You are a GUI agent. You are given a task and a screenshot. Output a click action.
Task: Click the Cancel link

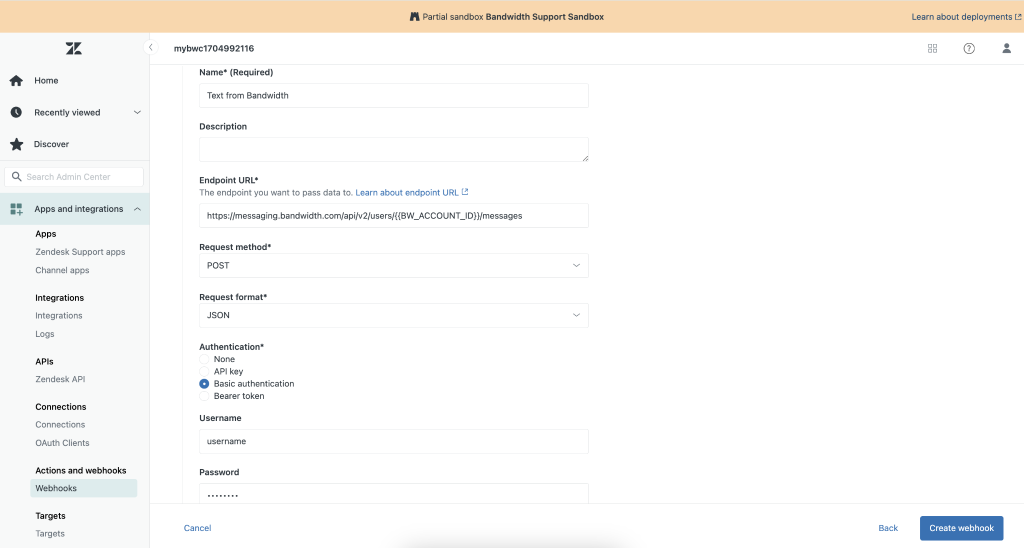(197, 528)
